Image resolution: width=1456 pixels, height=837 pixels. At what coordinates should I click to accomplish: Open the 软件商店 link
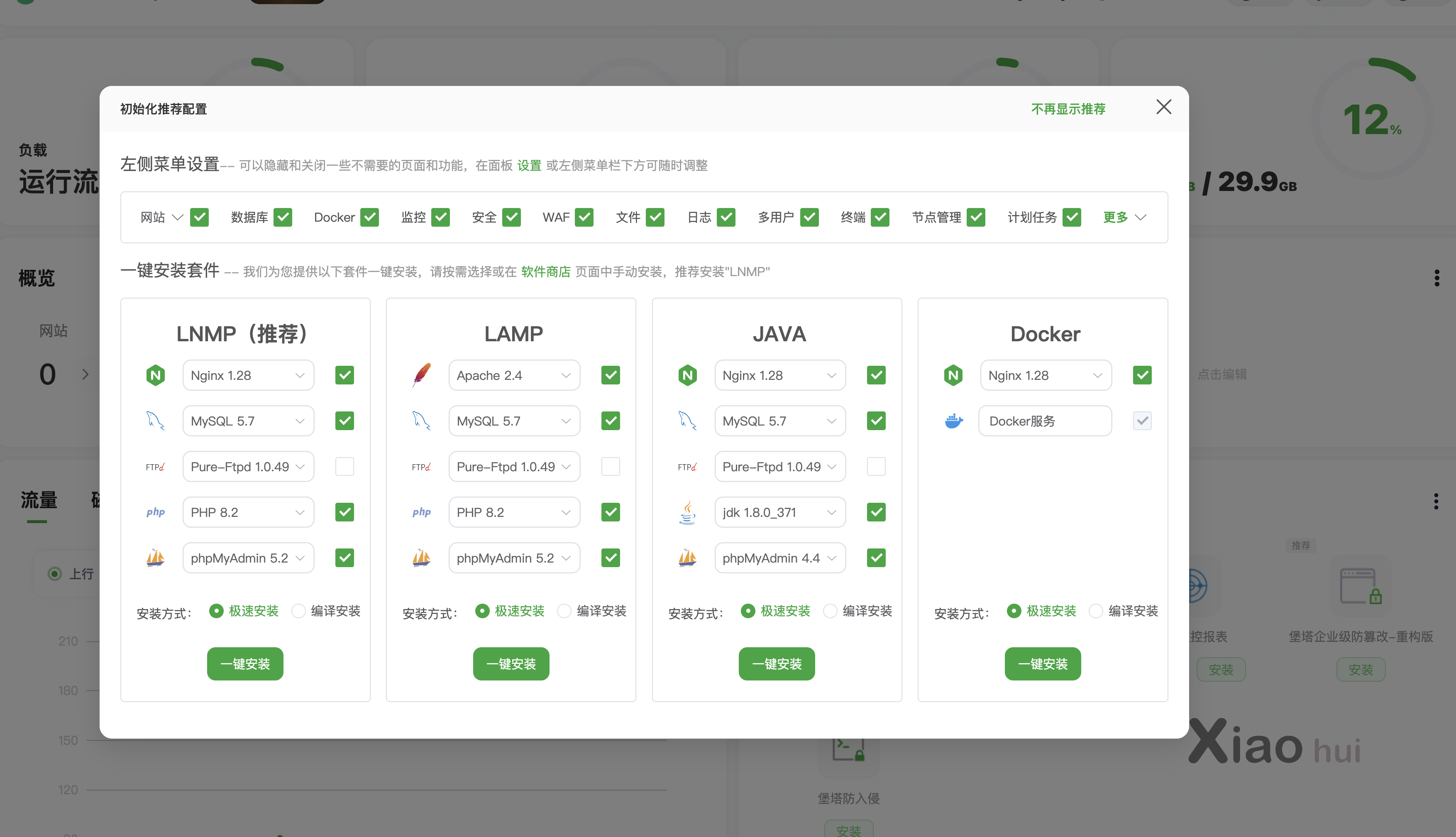coord(545,272)
